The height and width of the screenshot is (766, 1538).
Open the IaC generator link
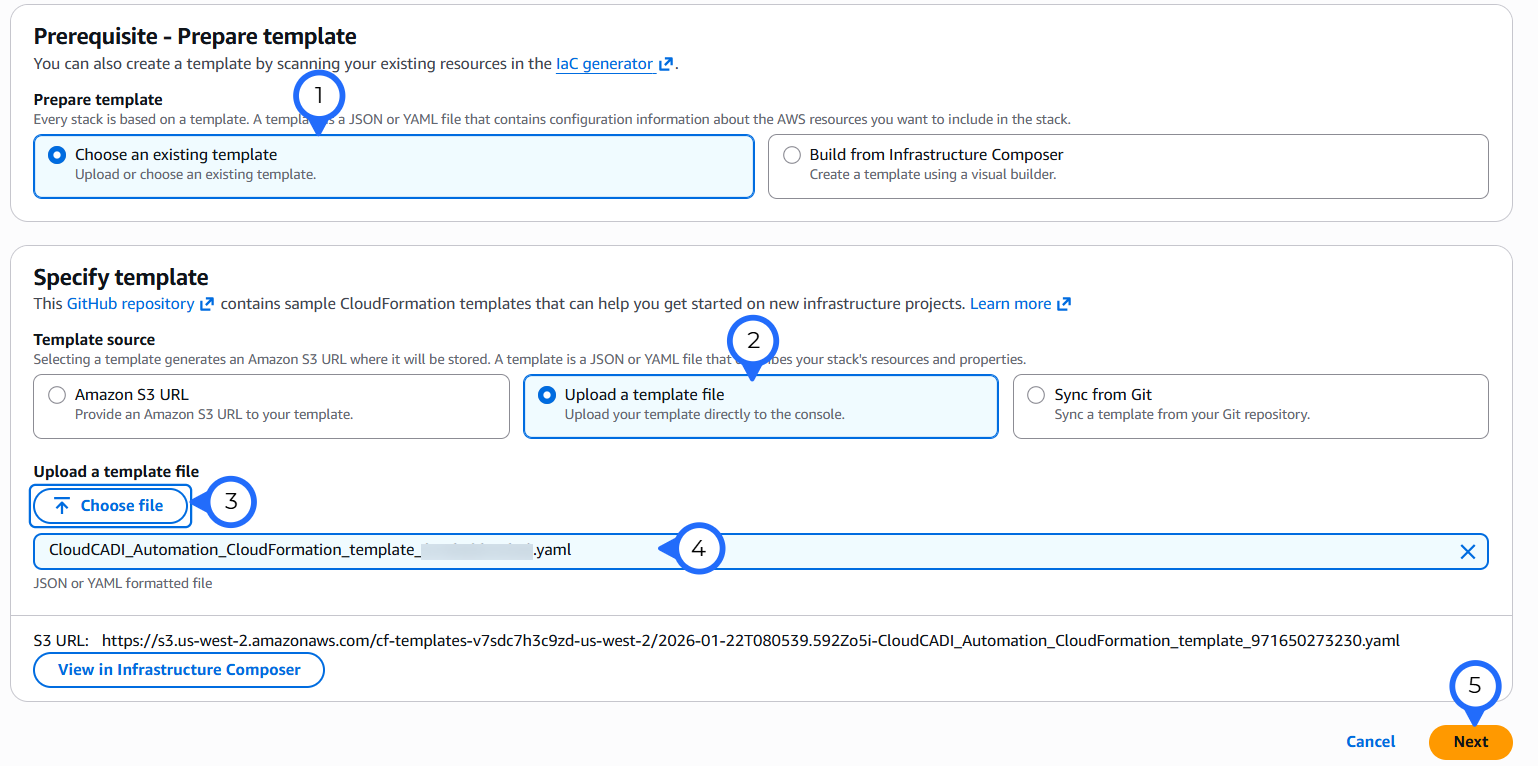[x=604, y=64]
